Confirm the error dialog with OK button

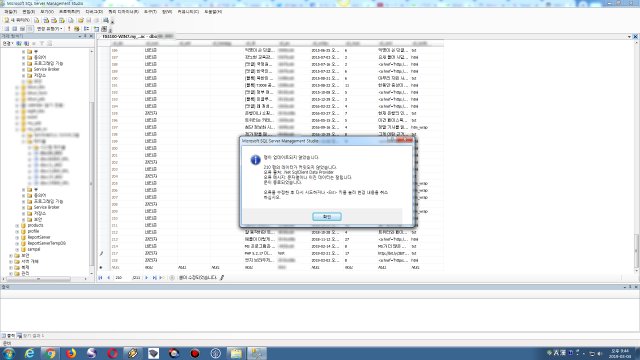(x=327, y=217)
